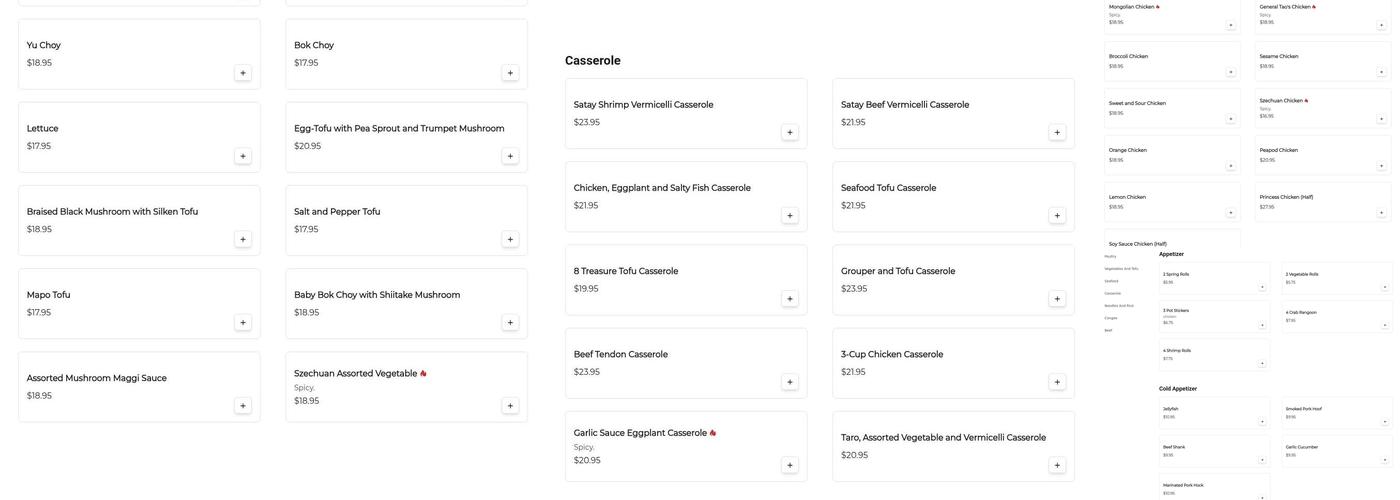1400x500 pixels.
Task: Open the Taro, Assorted Vegetable and Vermicelli Casserole item
Action: 943,438
